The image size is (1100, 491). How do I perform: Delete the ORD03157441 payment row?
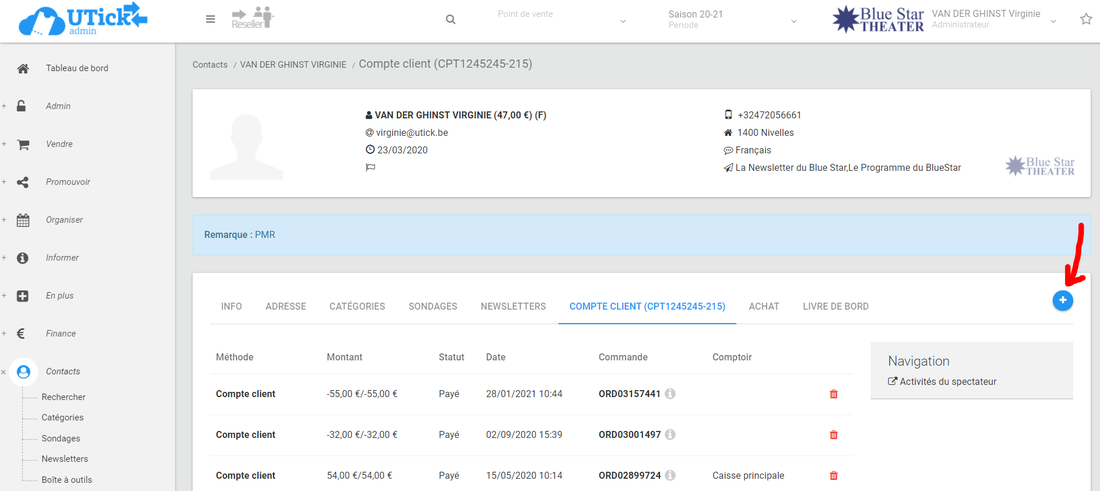(834, 394)
